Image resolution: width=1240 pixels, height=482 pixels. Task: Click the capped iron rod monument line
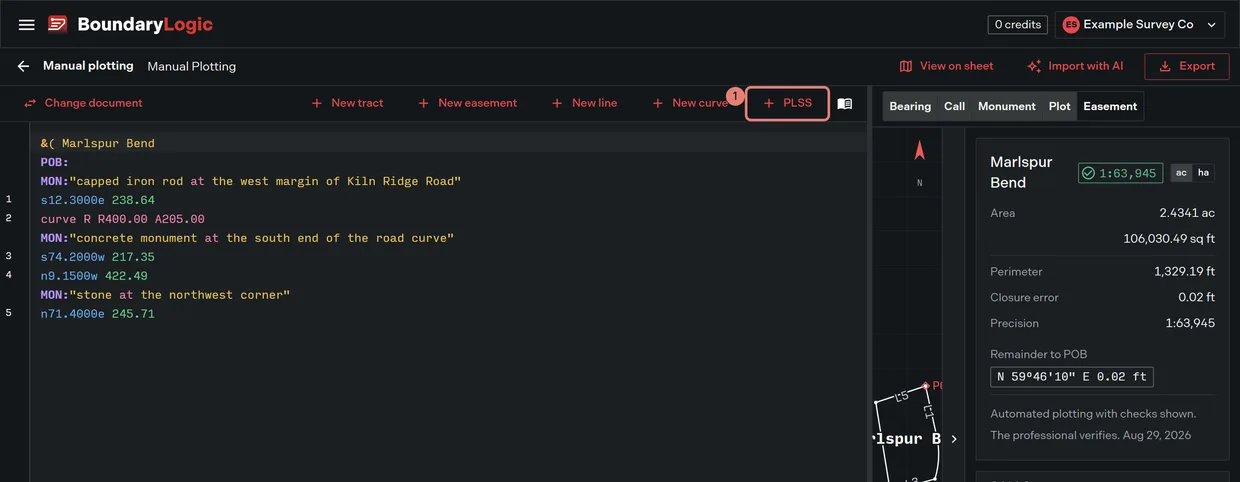point(251,181)
